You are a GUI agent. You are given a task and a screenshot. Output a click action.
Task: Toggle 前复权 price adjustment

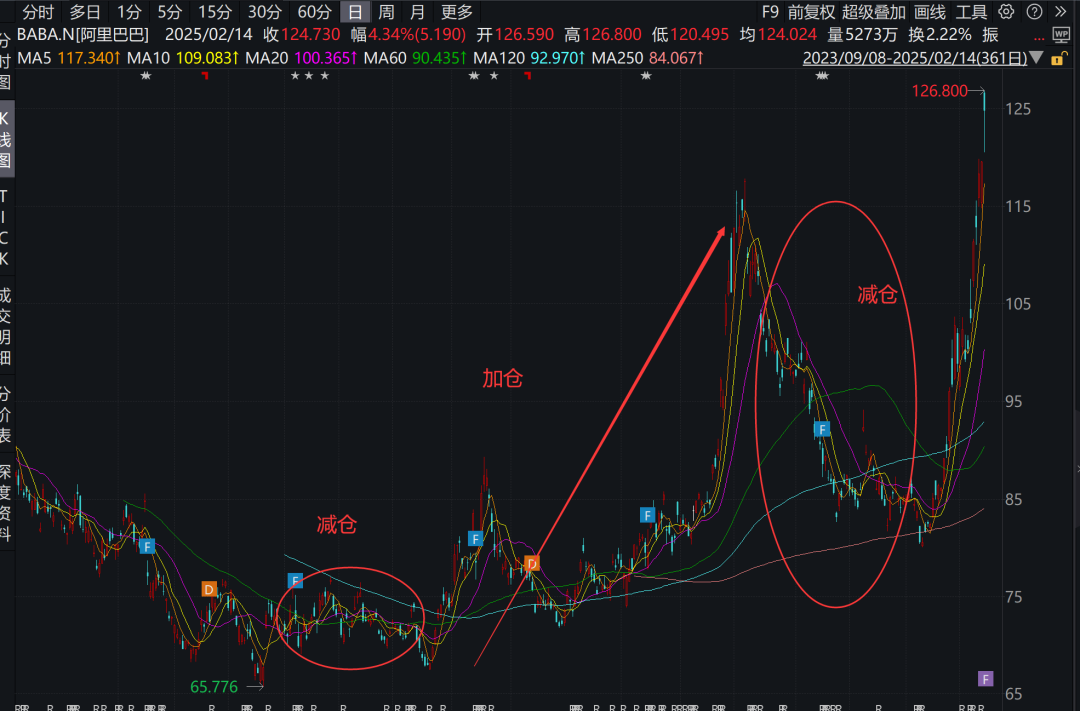click(x=808, y=12)
